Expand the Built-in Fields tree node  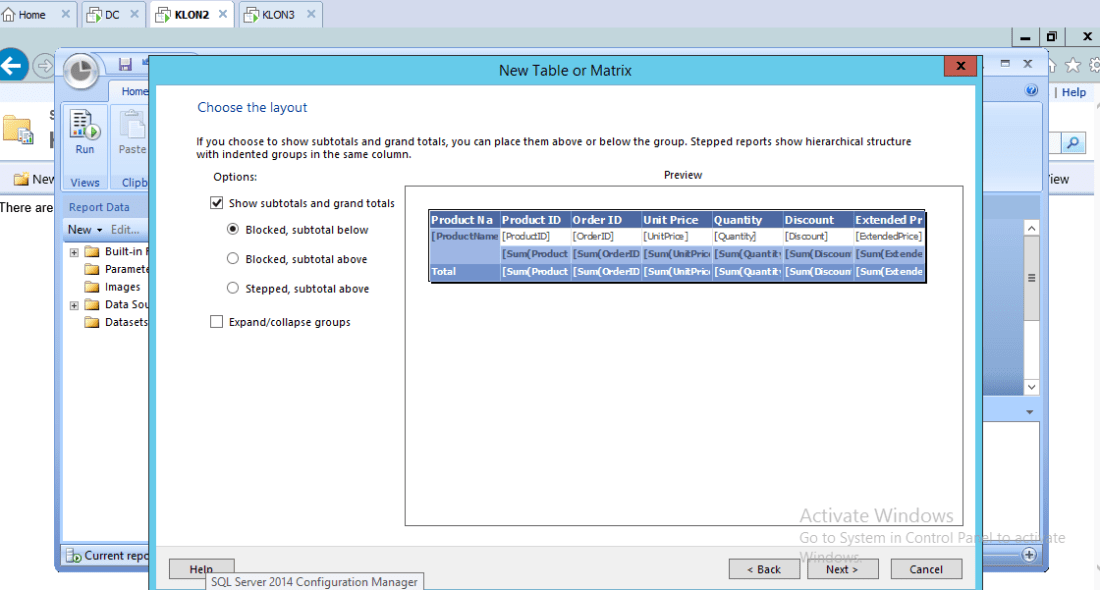click(74, 252)
